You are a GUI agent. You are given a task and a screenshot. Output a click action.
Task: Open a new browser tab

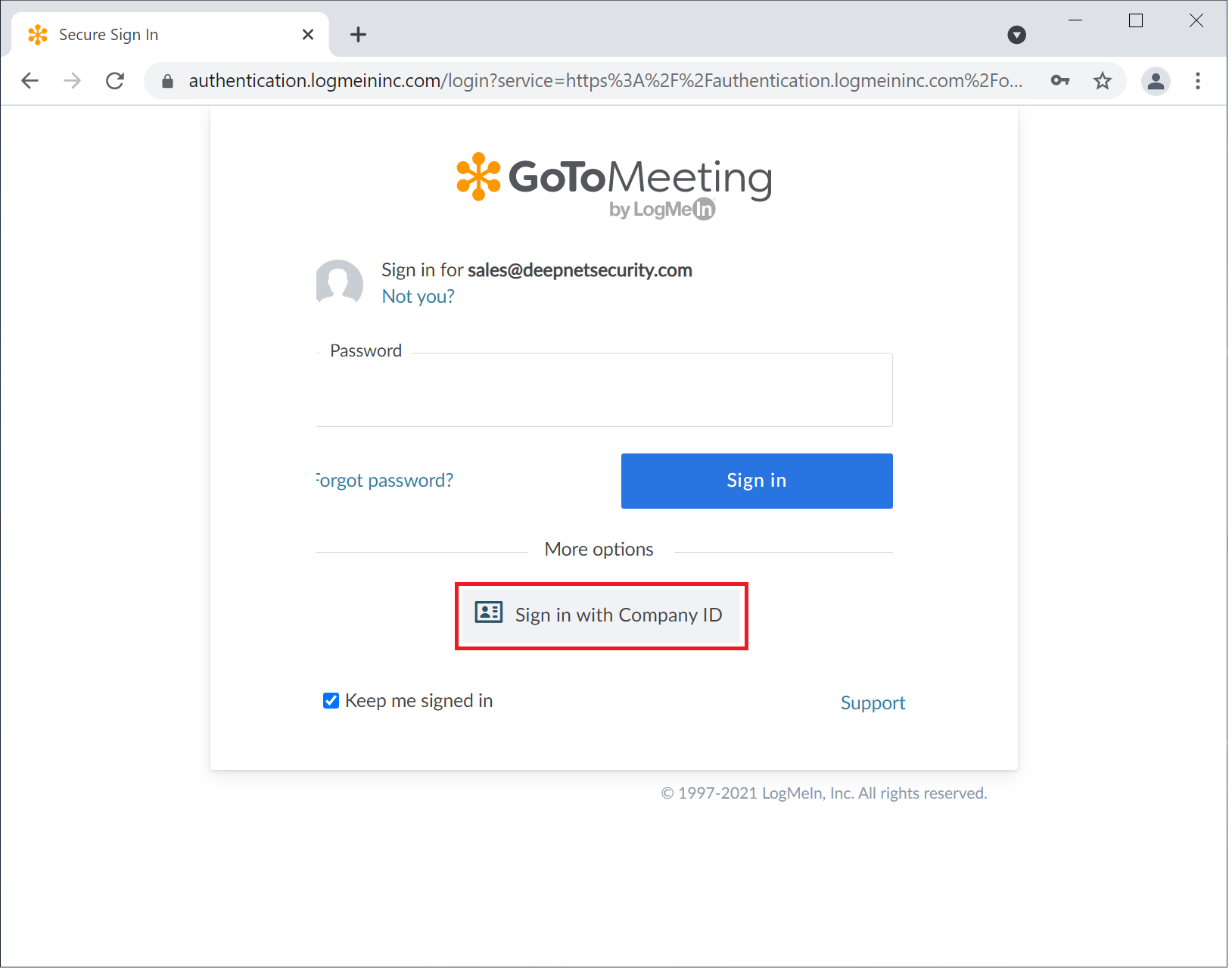359,35
